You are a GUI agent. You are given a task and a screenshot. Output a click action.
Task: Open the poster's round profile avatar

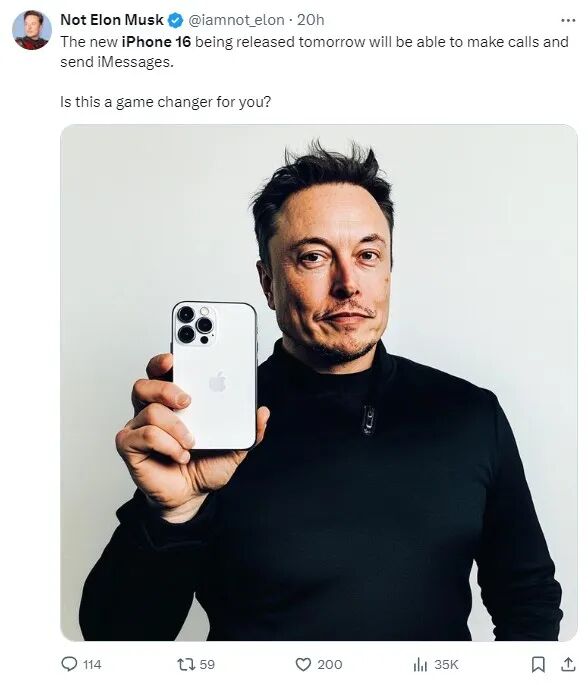(31, 30)
